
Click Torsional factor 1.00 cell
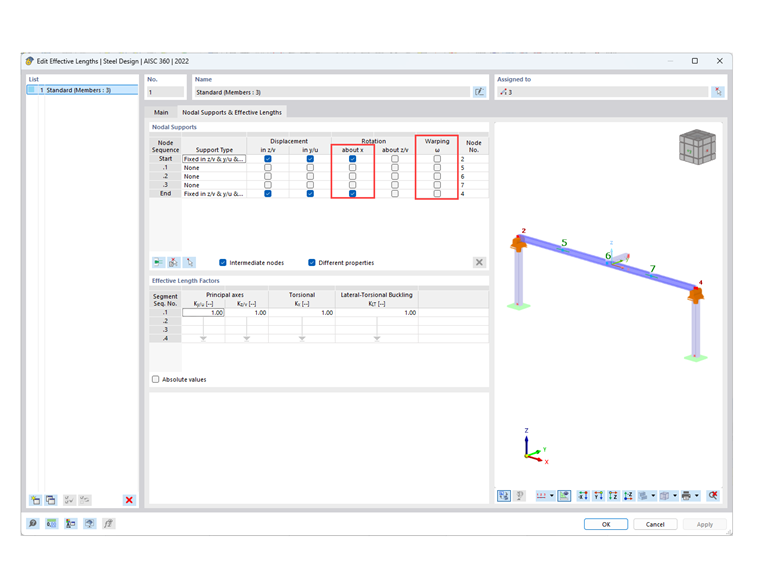click(301, 313)
